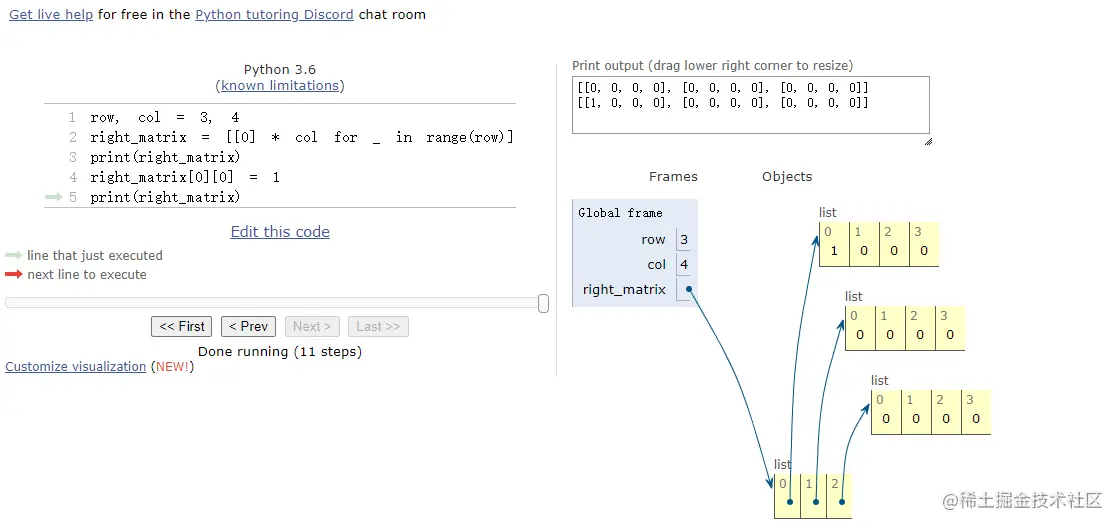Viewport: 1120px width, 528px height.
Task: Click code line 4 right_matrix[0][0] = 1
Action: (185, 177)
